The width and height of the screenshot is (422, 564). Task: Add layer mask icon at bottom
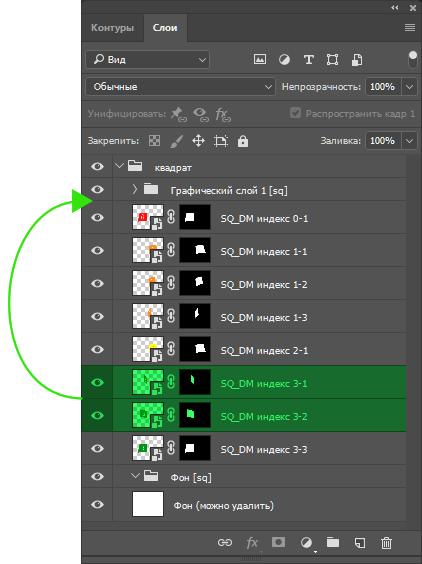[x=278, y=542]
